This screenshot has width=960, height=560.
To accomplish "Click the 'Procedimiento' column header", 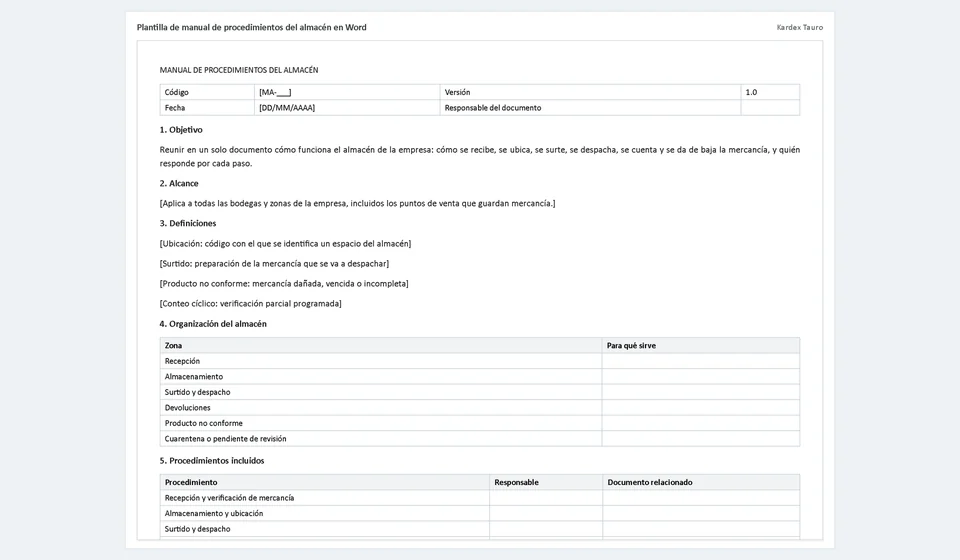I will 324,482.
